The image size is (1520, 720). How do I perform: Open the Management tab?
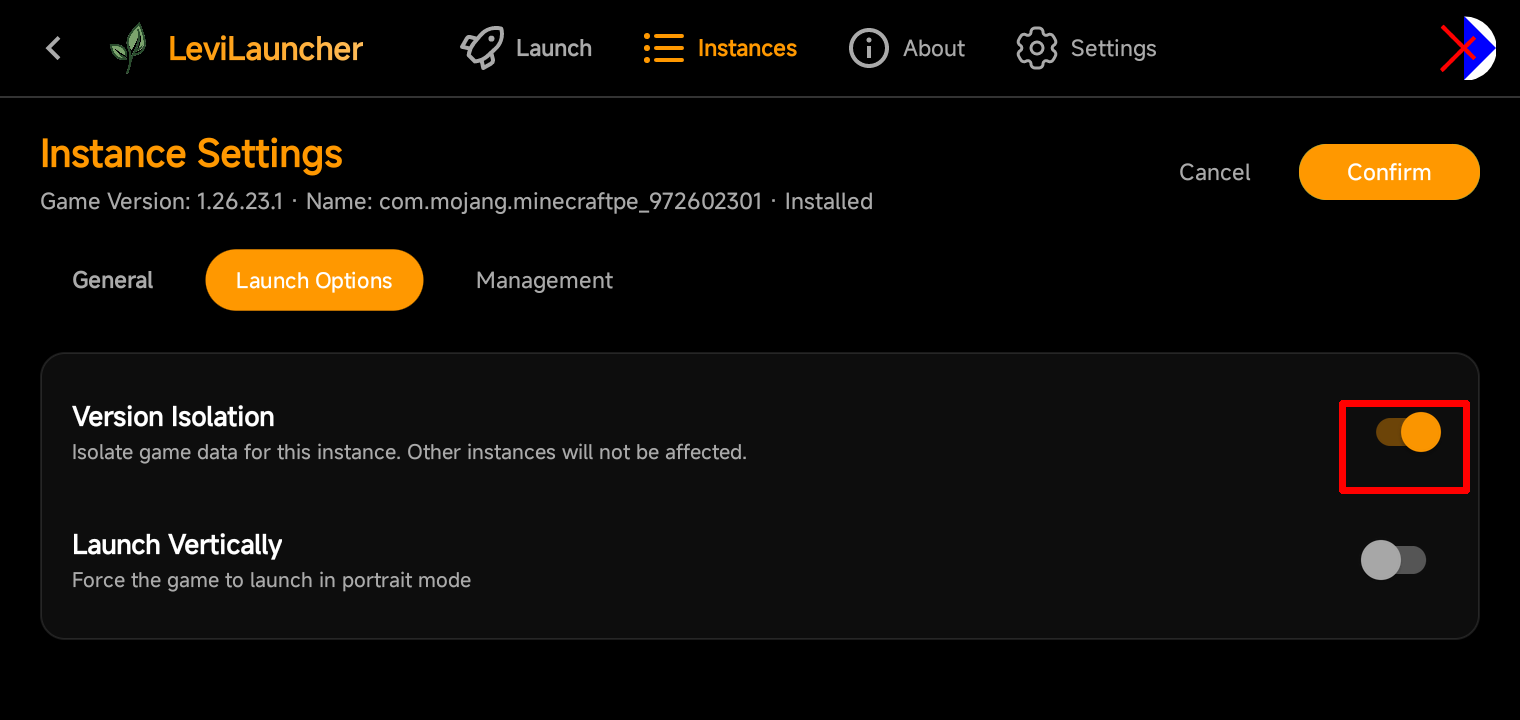tap(544, 280)
